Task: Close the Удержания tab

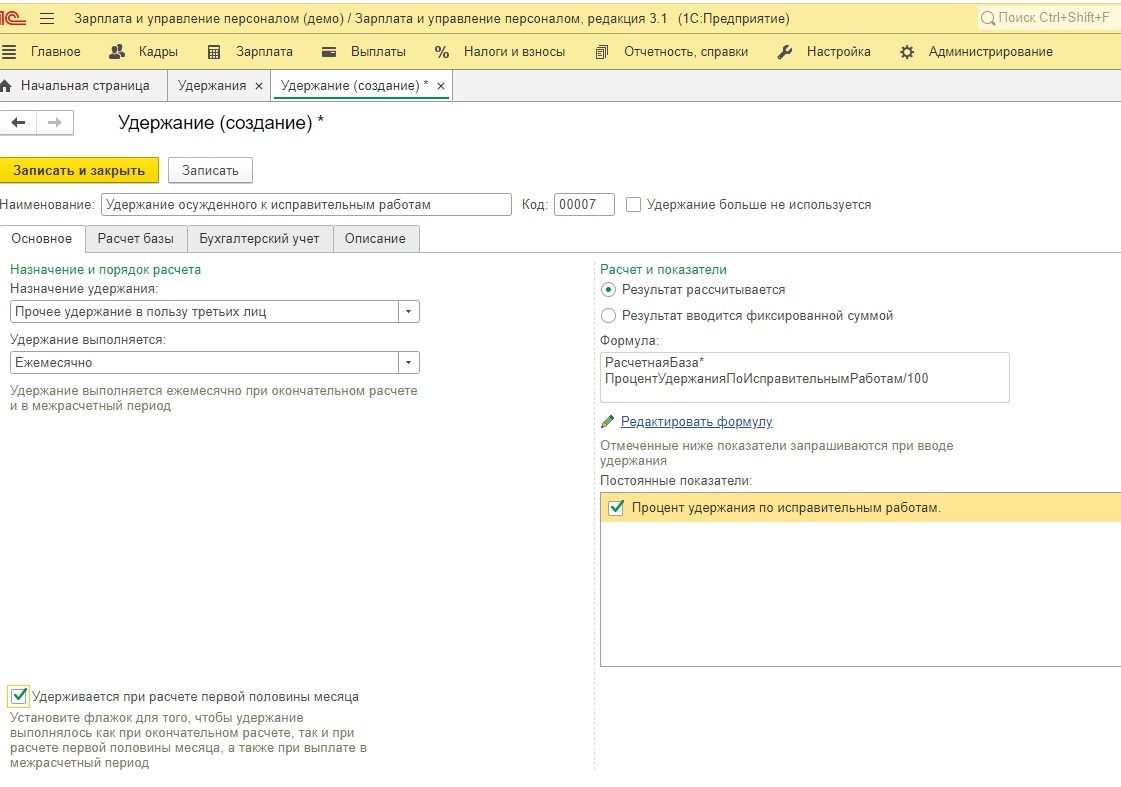Action: coord(259,86)
